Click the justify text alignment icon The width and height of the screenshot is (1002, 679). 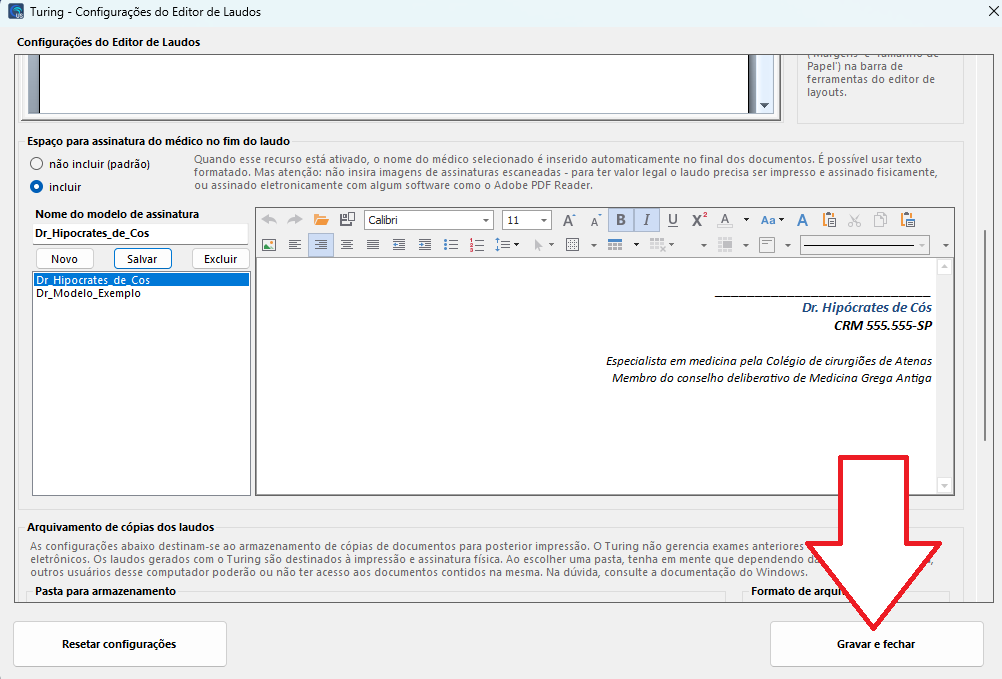point(373,245)
